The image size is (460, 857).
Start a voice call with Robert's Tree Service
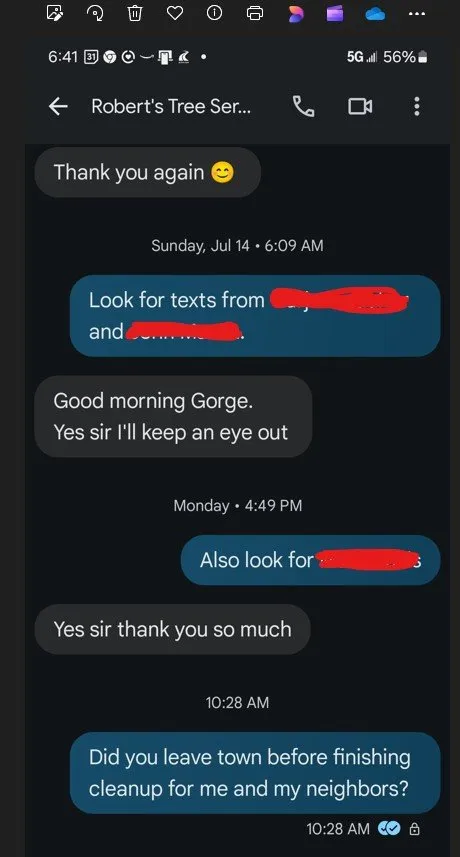(x=304, y=106)
